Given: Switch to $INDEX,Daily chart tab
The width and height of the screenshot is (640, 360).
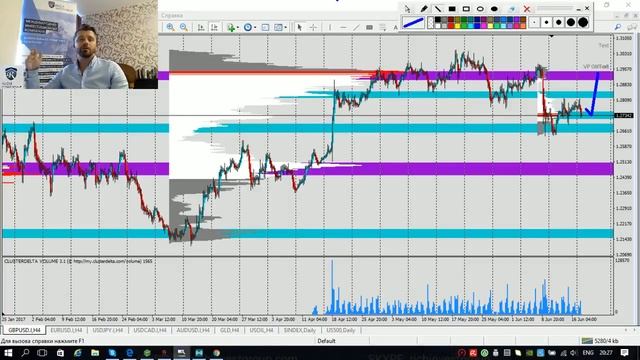Looking at the screenshot, I should (300, 330).
